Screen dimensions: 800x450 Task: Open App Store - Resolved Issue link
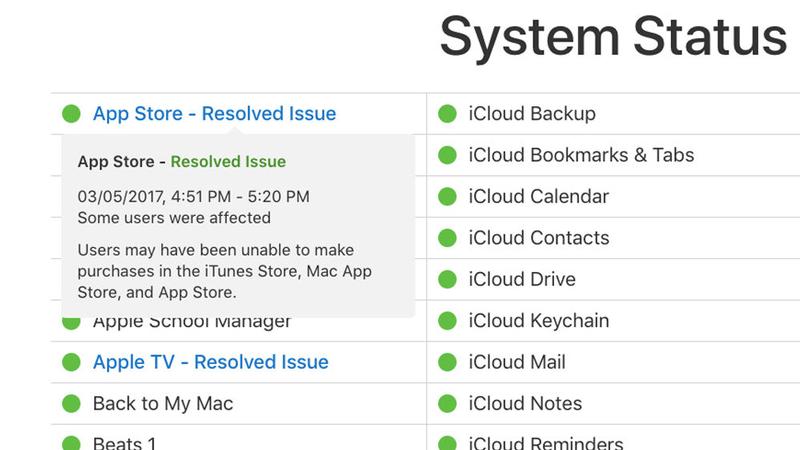click(214, 114)
